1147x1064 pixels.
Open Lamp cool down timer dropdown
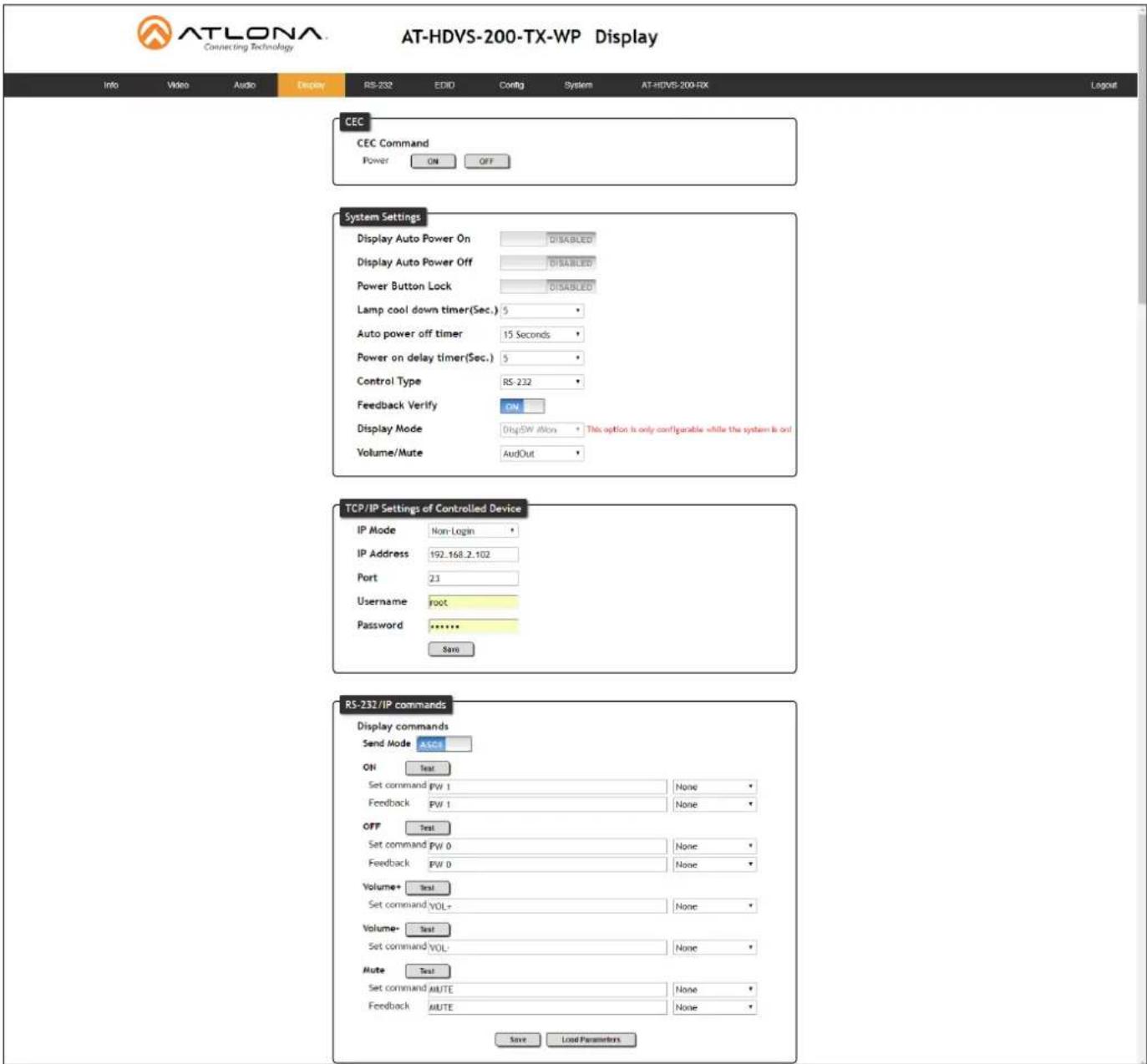tap(541, 311)
